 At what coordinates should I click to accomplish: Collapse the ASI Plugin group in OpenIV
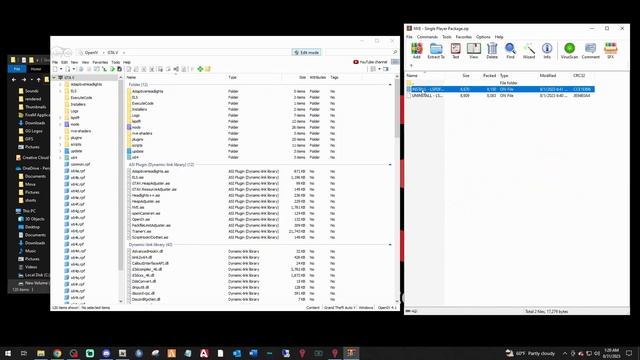[390, 164]
